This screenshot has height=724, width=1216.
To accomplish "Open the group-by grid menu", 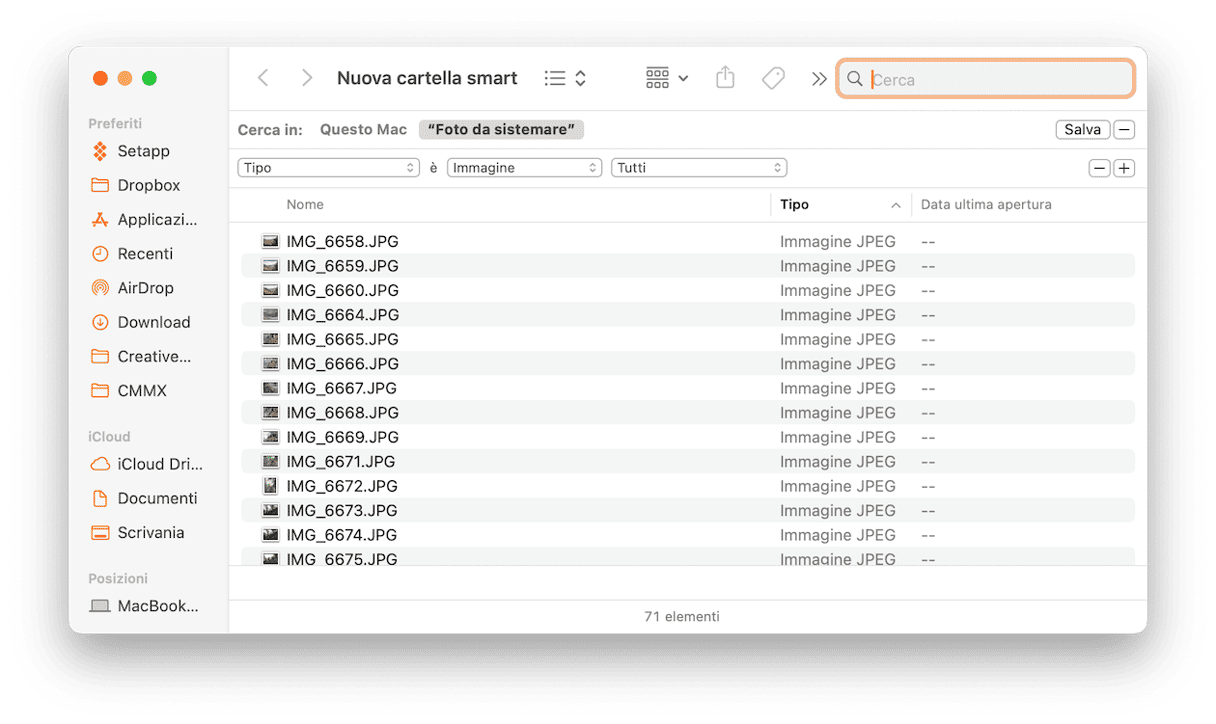I will point(667,78).
